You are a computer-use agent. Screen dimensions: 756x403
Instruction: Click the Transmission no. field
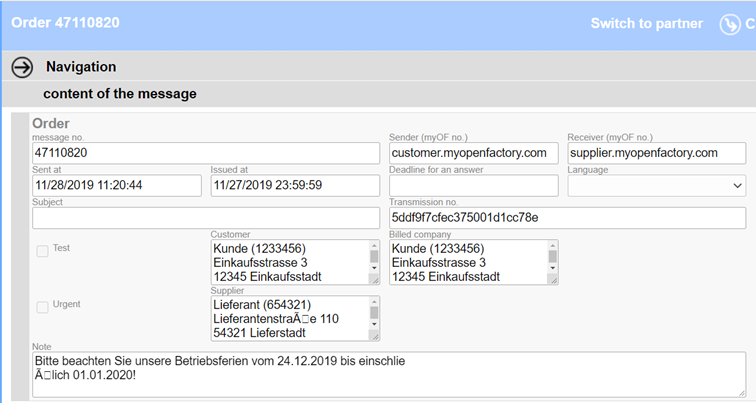click(567, 218)
